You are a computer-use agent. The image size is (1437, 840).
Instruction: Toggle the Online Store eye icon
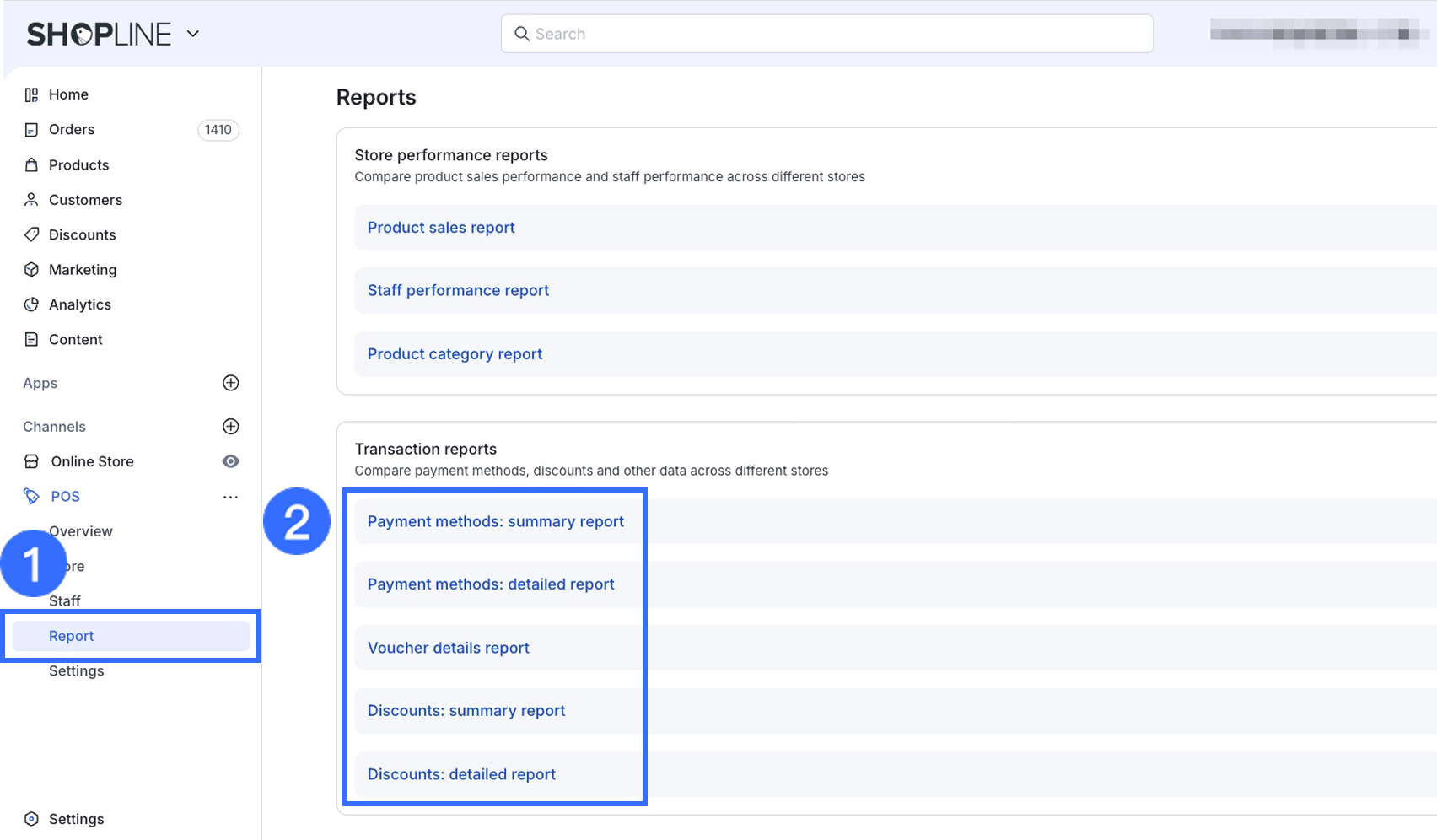pyautogui.click(x=230, y=461)
